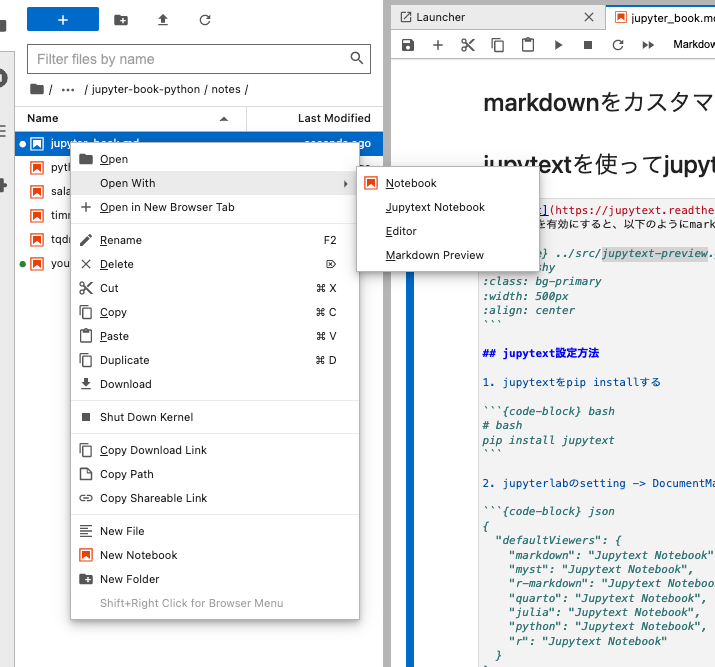Open with Jupytext Notebook

[x=448, y=207]
